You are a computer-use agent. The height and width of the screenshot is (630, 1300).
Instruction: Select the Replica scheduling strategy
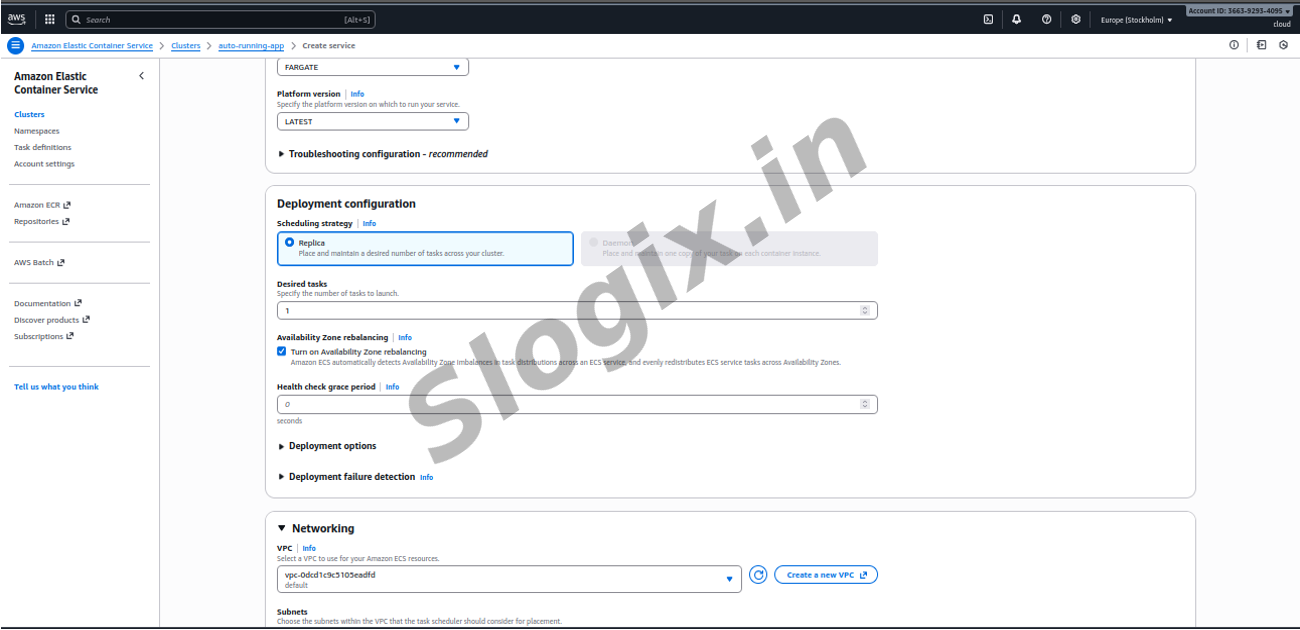point(290,243)
